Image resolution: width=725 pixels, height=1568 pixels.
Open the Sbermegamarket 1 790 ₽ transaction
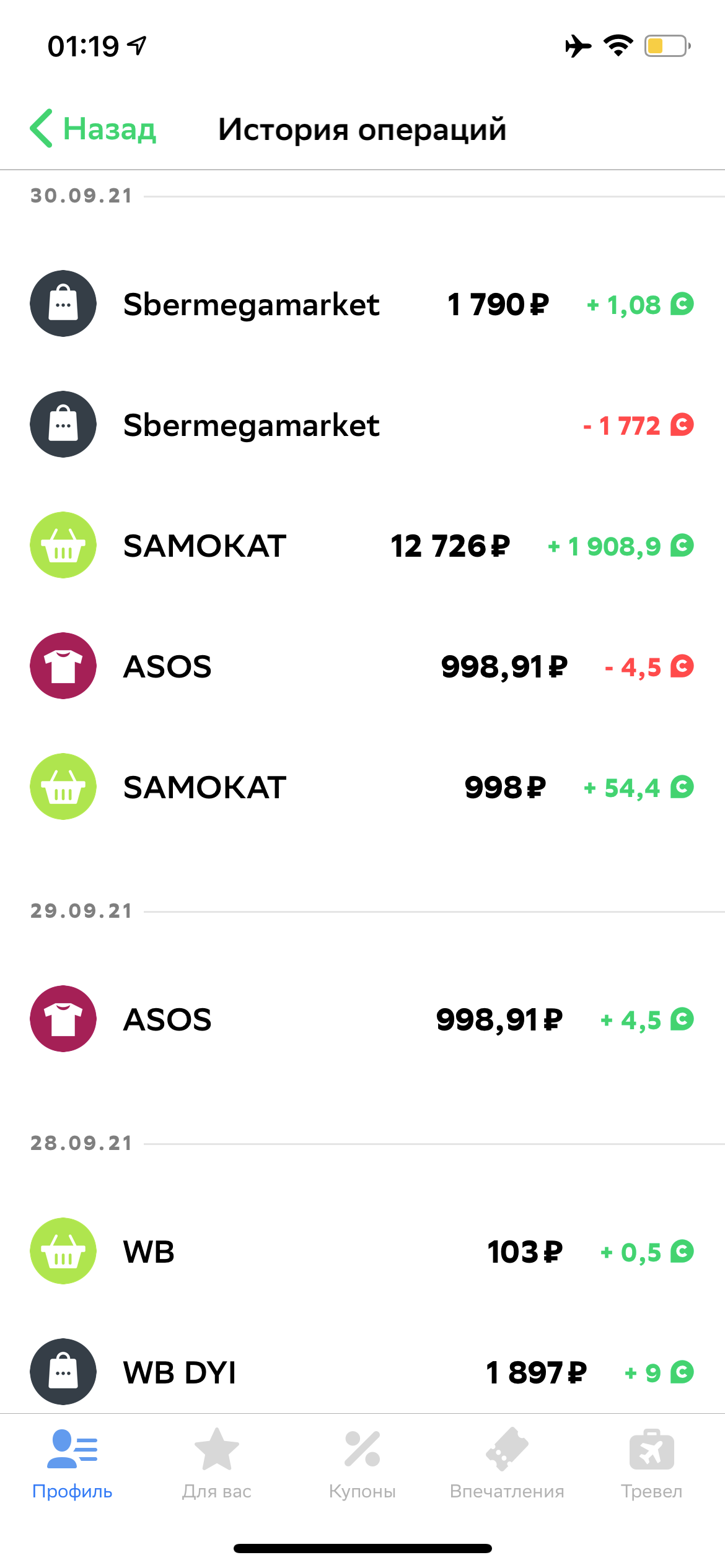click(362, 303)
